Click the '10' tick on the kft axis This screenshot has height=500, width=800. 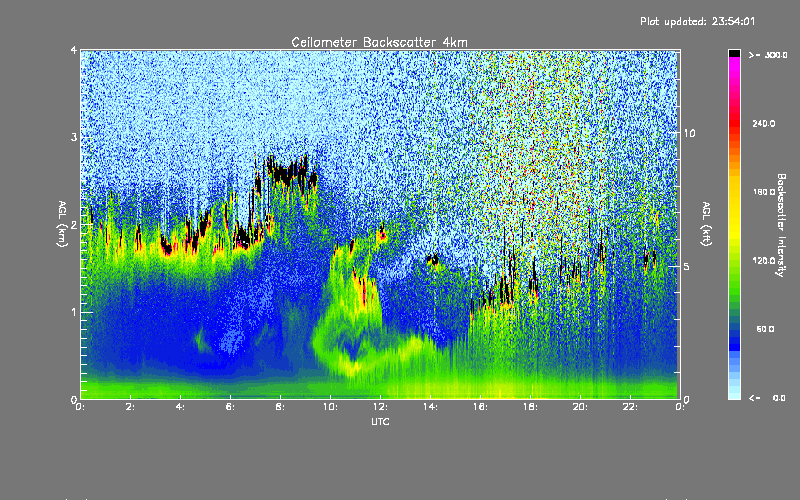click(689, 133)
